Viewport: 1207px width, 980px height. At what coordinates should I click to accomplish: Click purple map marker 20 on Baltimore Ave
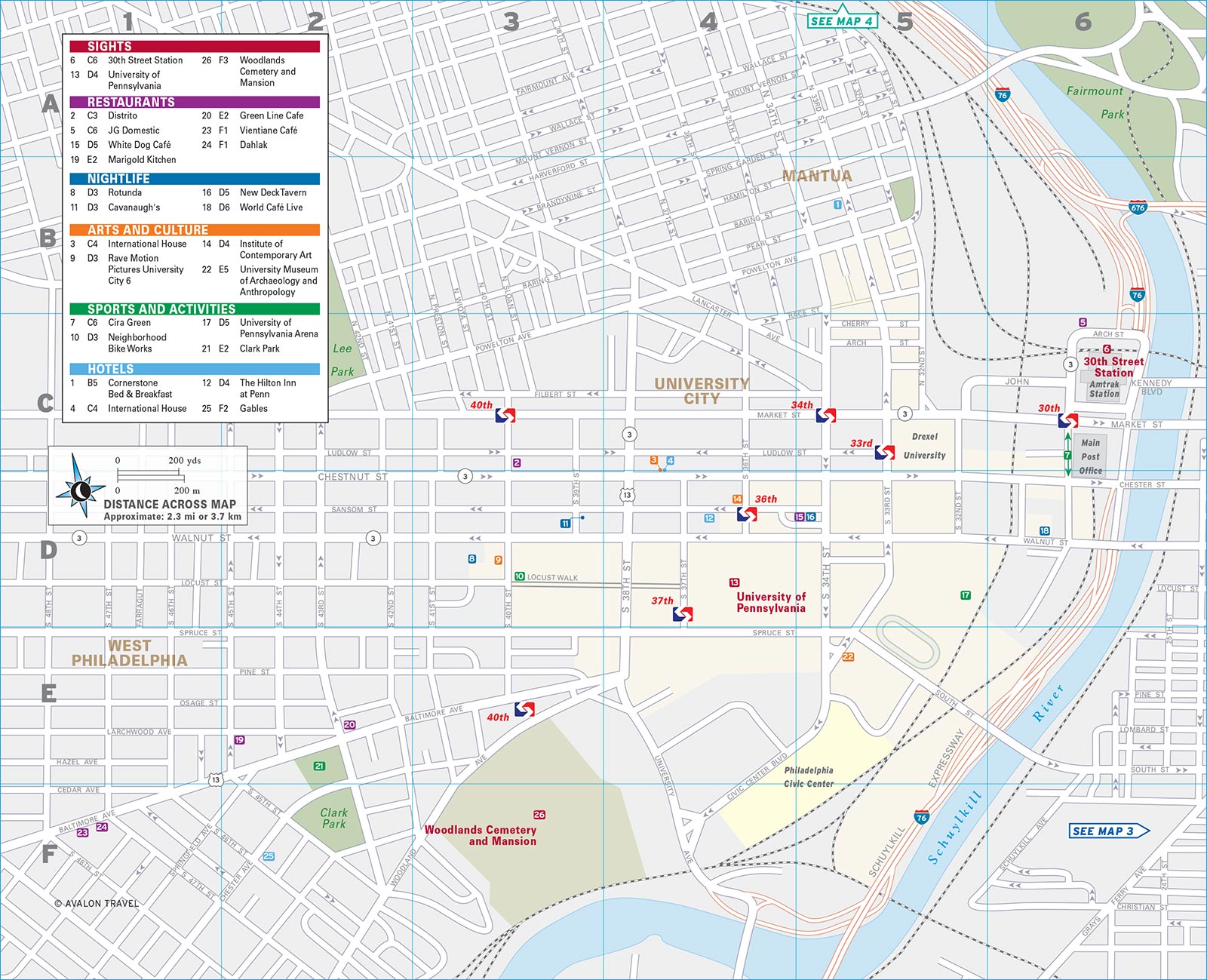point(349,724)
